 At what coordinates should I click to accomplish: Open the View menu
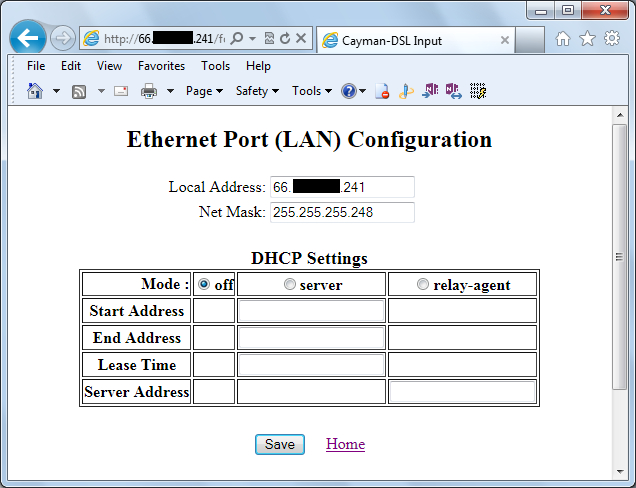tap(110, 66)
